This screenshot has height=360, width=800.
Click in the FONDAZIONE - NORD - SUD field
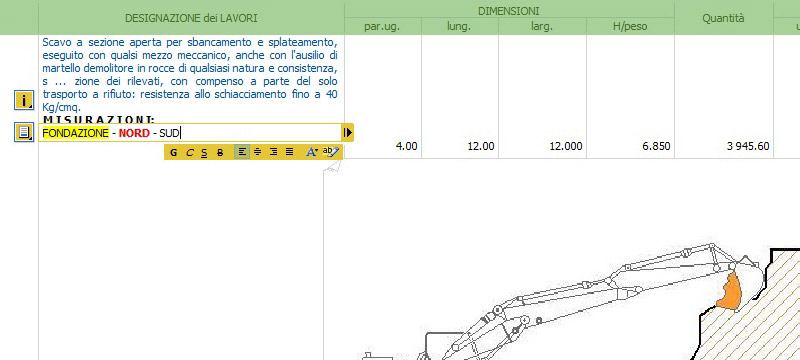pos(190,133)
